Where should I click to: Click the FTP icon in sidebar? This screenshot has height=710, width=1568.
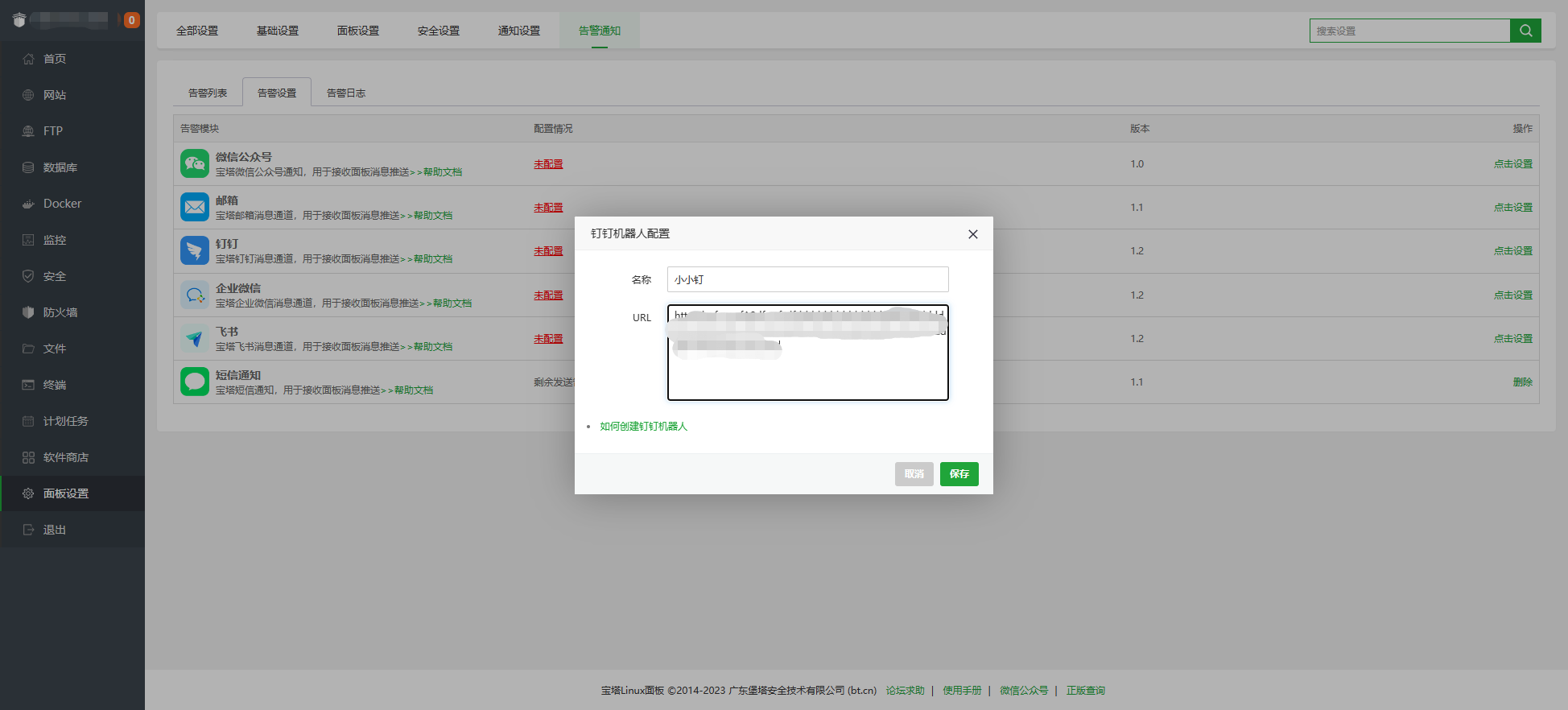28,131
